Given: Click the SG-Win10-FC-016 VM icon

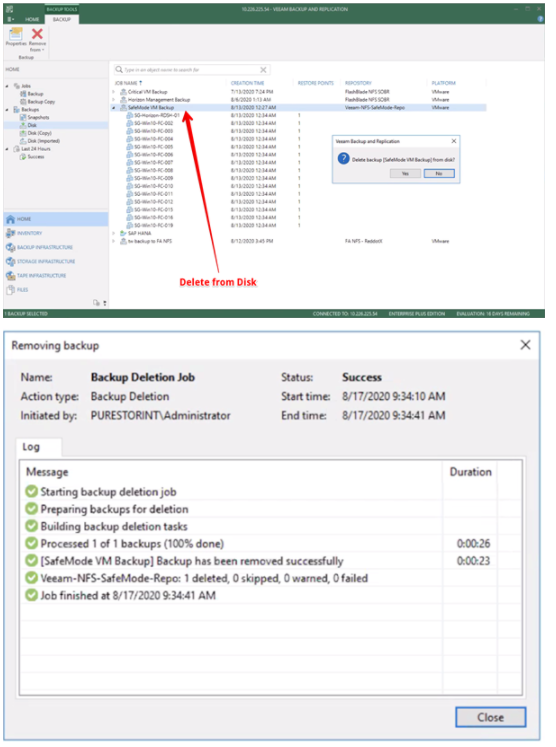Looking at the screenshot, I should point(130,217).
